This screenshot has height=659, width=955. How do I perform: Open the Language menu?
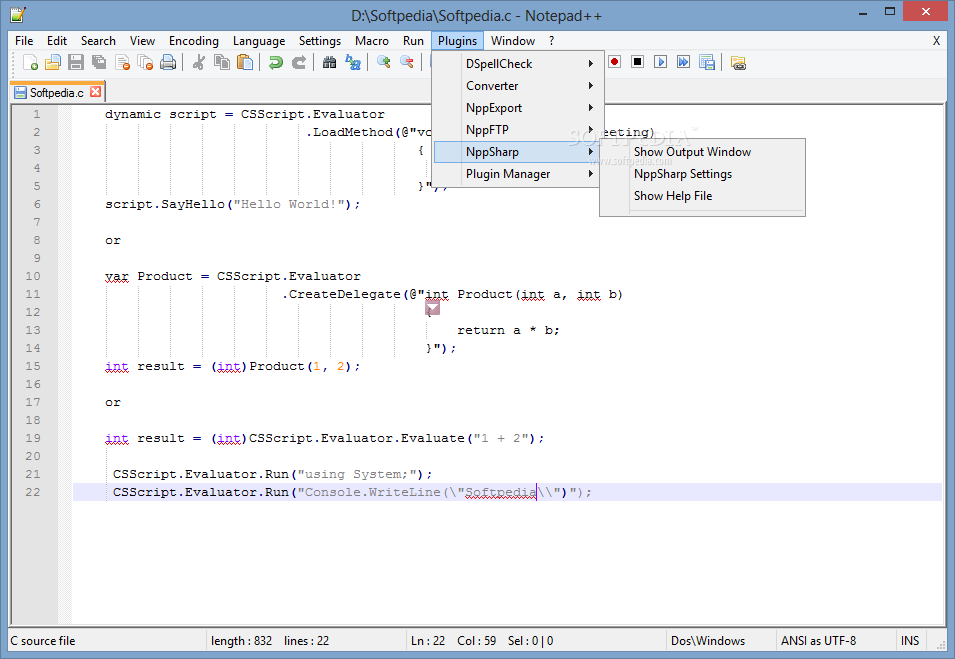(259, 41)
